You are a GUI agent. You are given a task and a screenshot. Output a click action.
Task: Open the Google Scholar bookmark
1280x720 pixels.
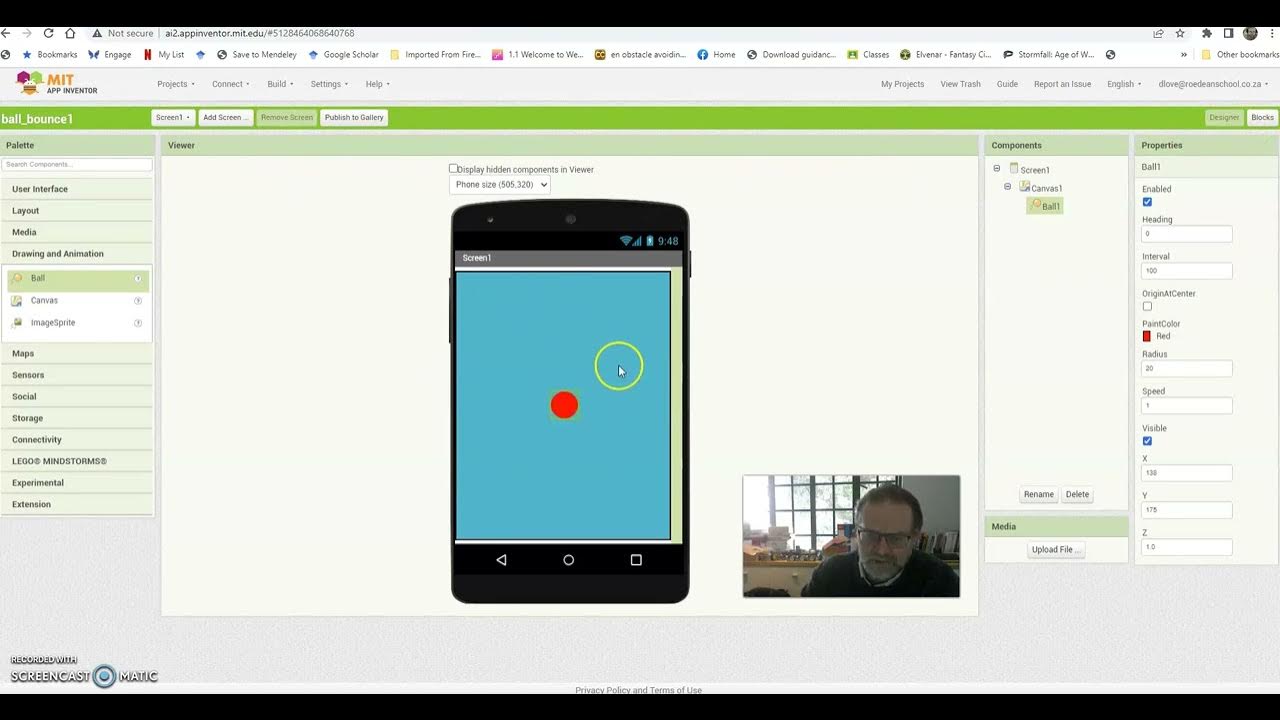coord(343,55)
